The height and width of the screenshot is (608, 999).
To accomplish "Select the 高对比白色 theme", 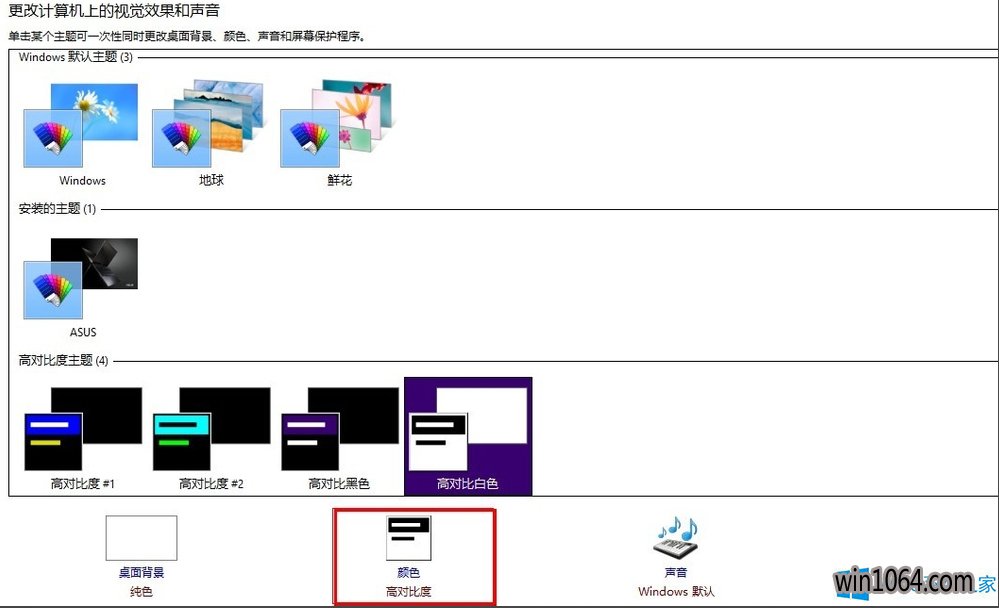I will pyautogui.click(x=468, y=436).
